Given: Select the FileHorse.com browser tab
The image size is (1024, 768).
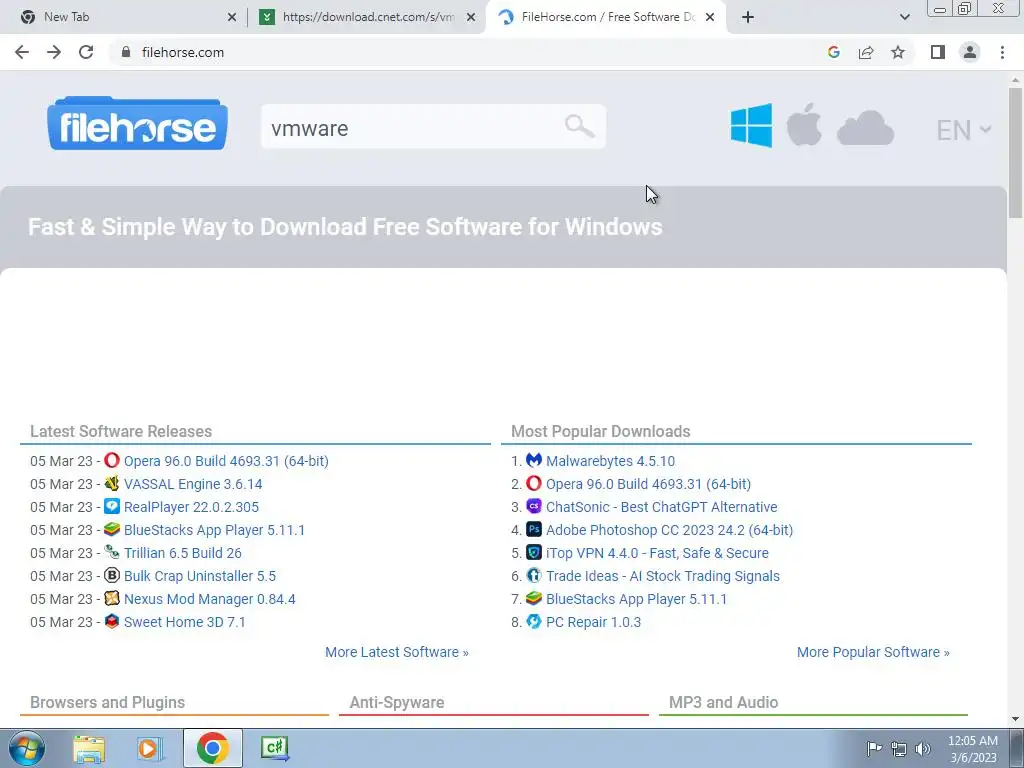Looking at the screenshot, I should click(x=607, y=17).
